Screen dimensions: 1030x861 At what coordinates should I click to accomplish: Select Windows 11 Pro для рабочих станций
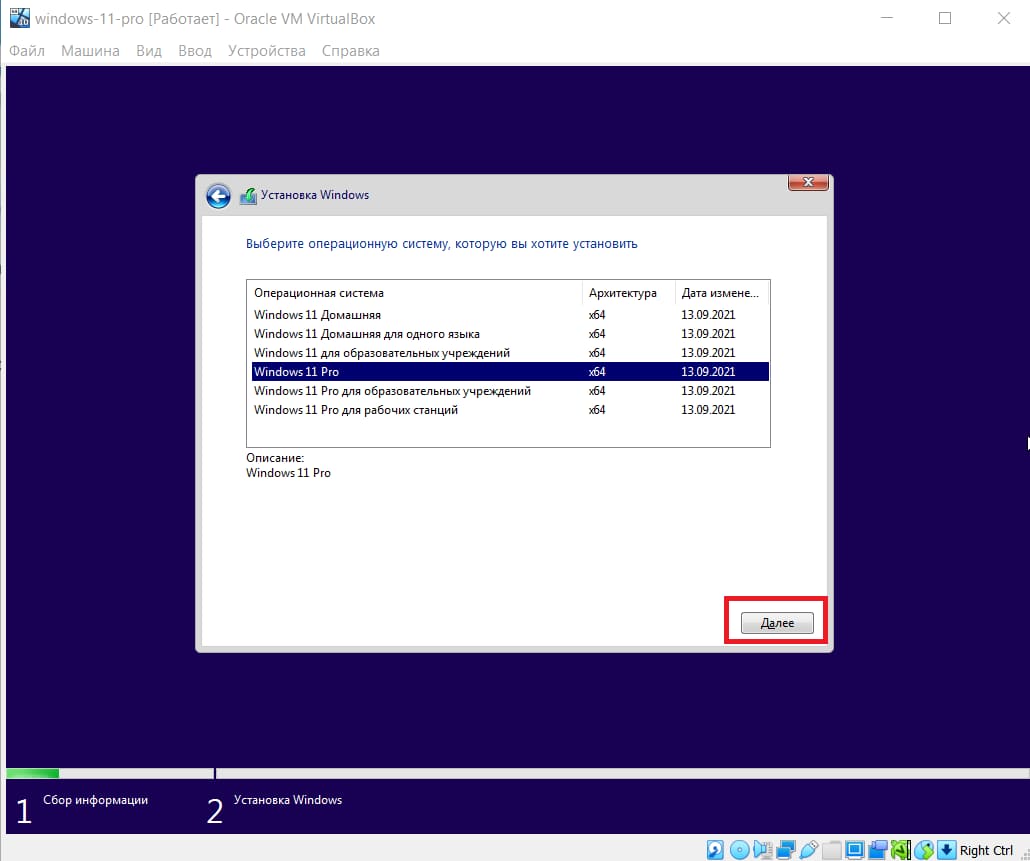coord(510,410)
